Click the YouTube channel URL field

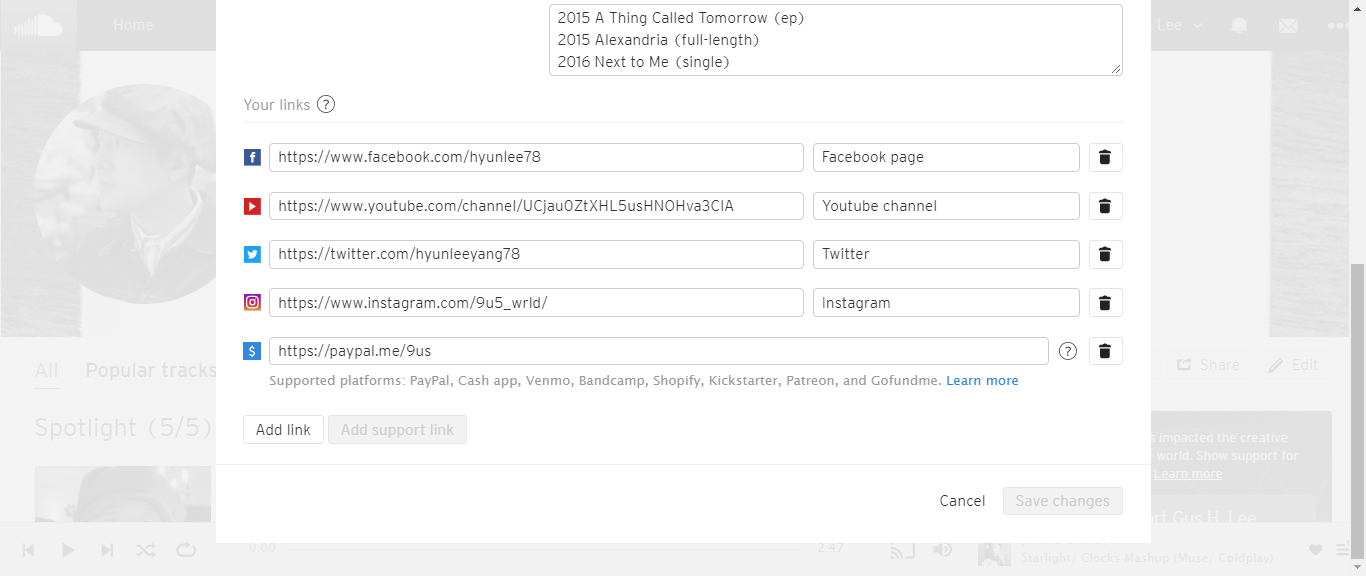click(x=536, y=206)
